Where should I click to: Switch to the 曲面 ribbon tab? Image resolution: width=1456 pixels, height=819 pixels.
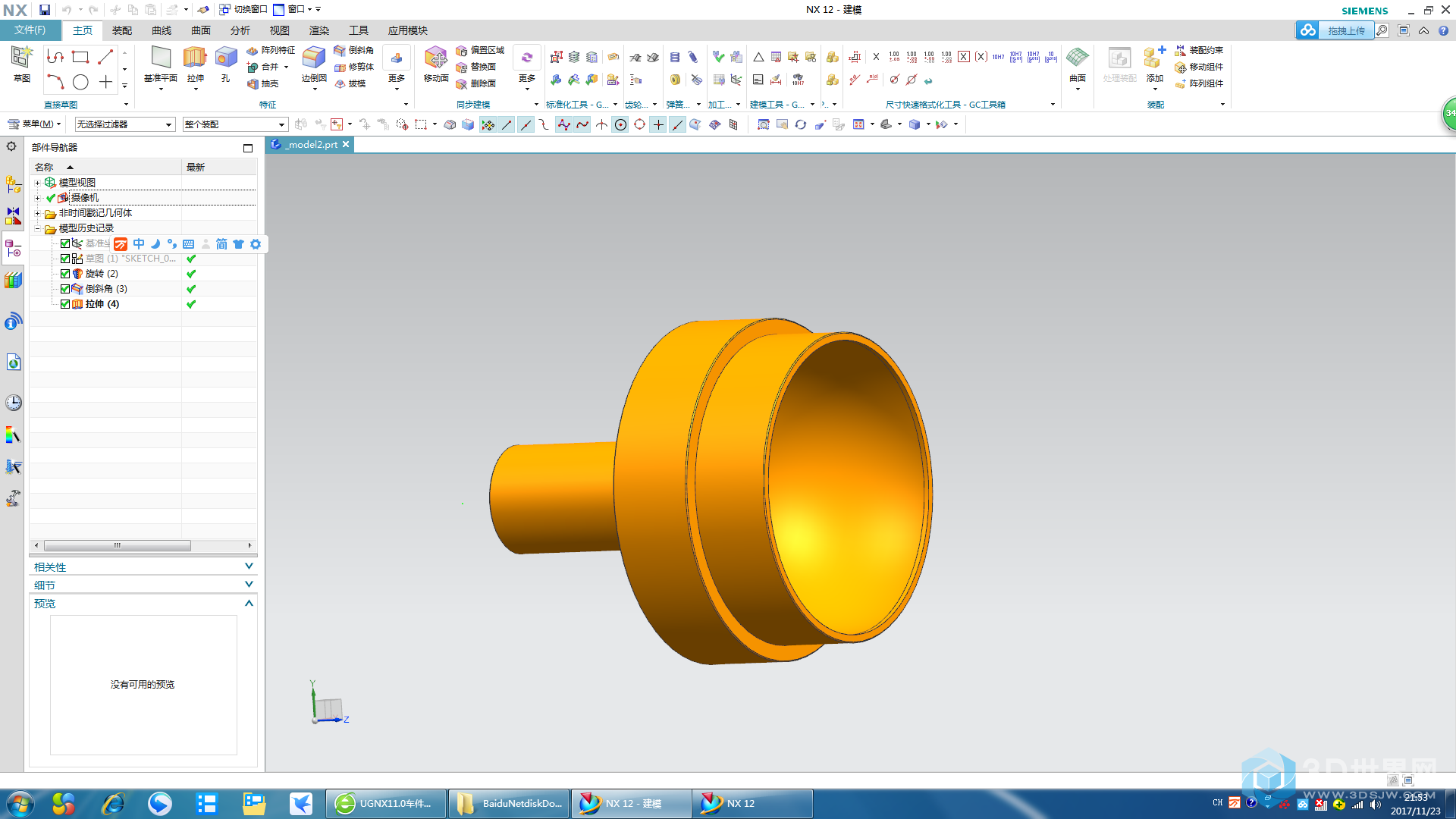click(201, 30)
